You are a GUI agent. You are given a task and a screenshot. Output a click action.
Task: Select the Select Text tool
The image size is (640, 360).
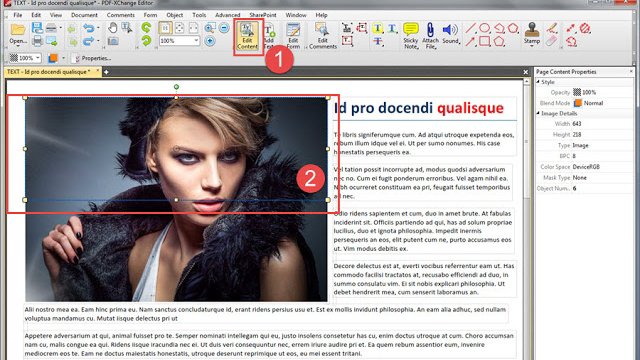pos(127,28)
